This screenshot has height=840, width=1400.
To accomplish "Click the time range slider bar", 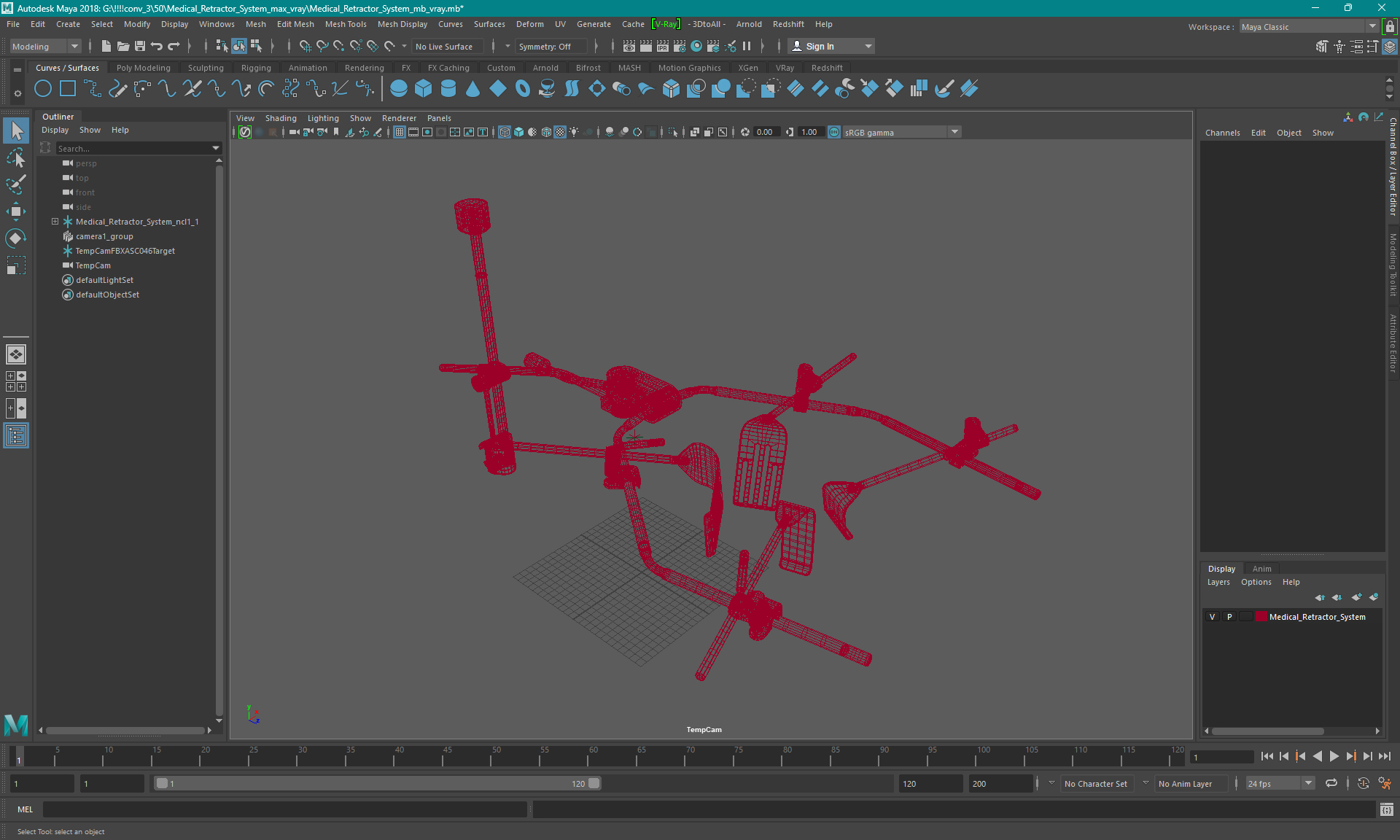I will click(x=378, y=783).
